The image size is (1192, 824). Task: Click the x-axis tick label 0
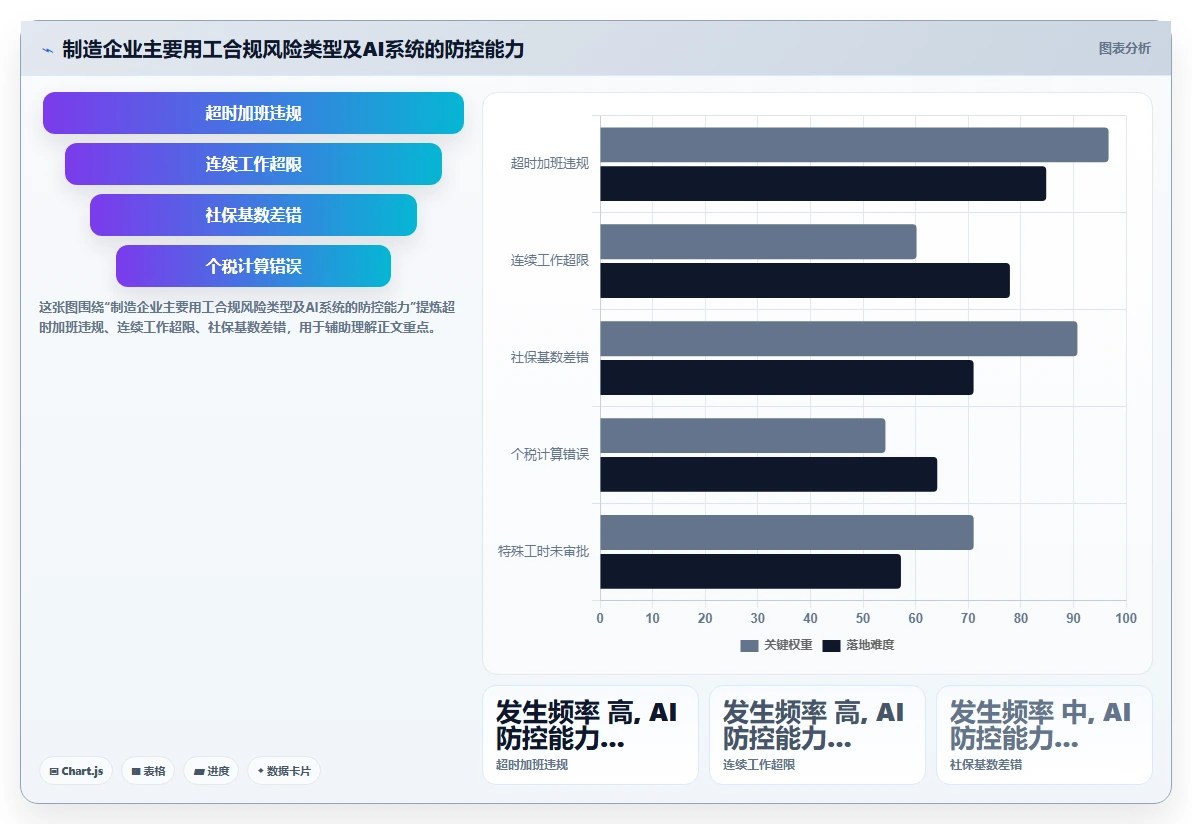[600, 619]
